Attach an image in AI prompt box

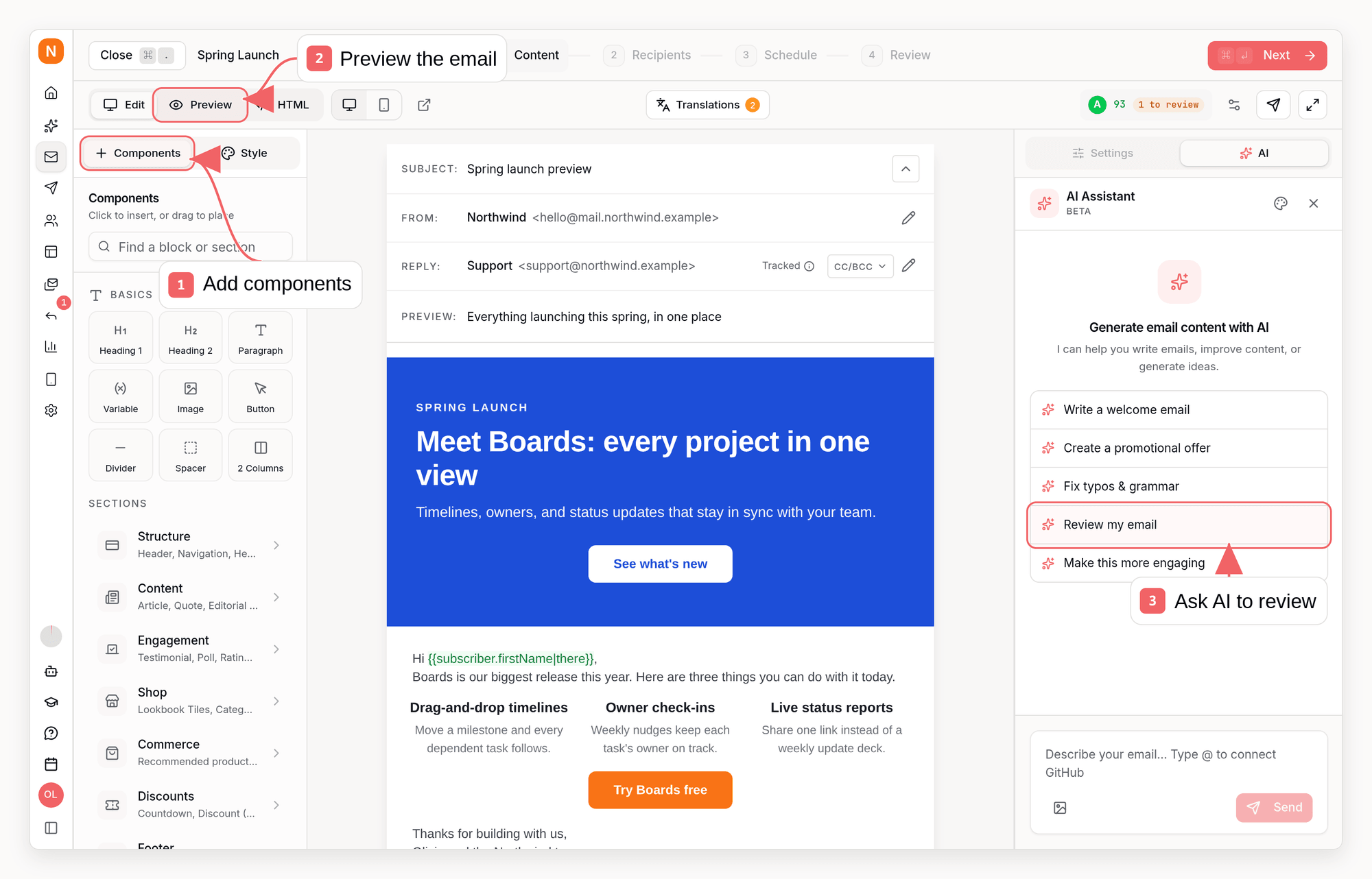click(1060, 808)
